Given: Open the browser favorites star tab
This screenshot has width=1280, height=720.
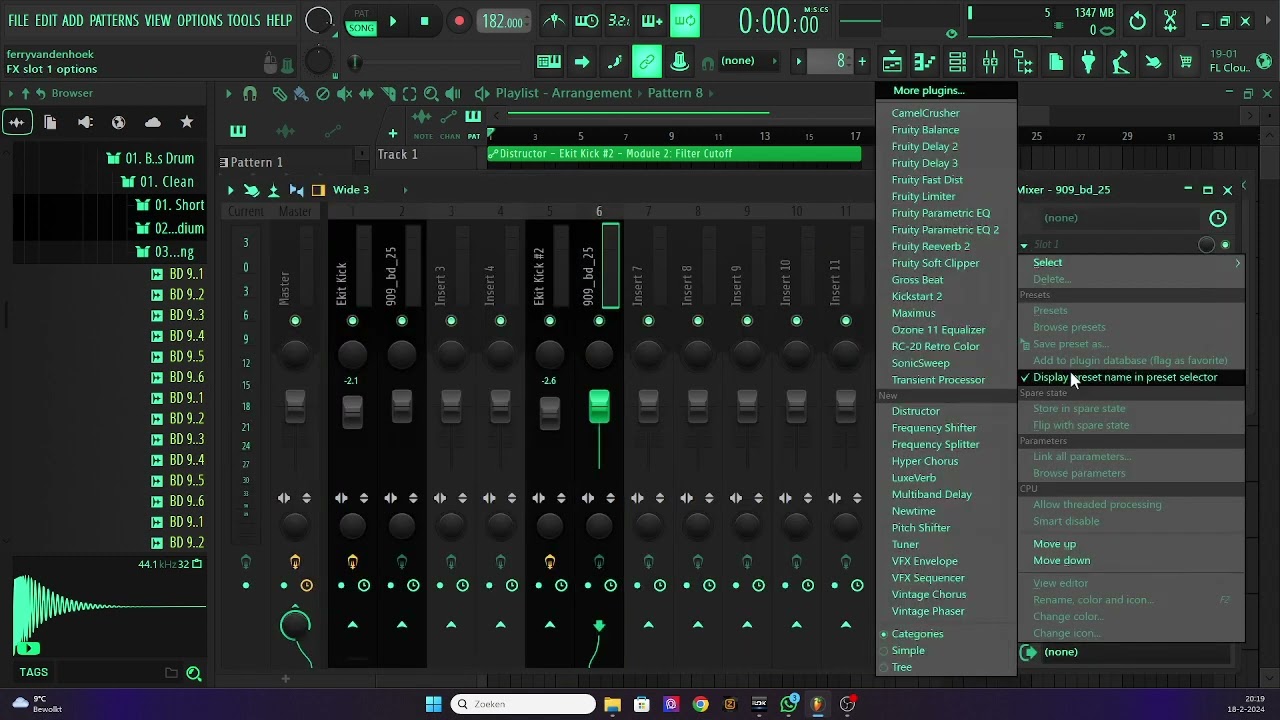Looking at the screenshot, I should tap(186, 122).
